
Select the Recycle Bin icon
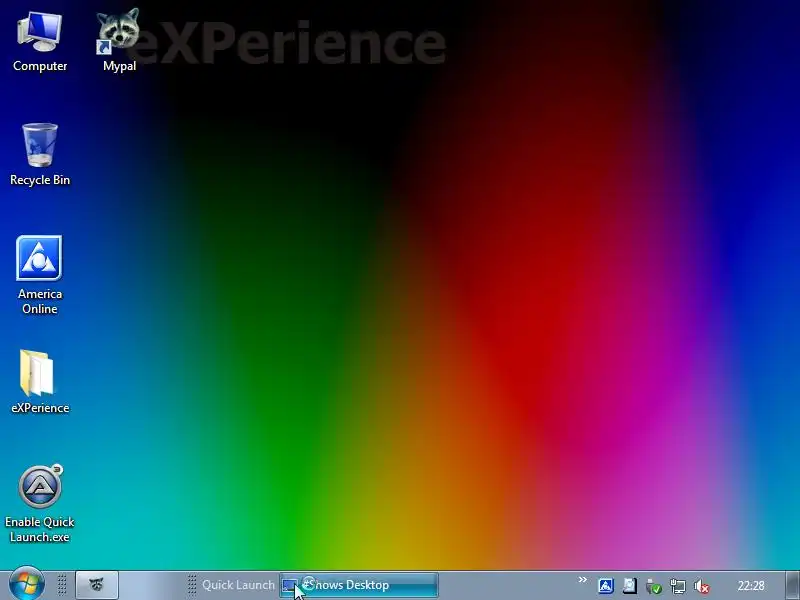pos(40,155)
